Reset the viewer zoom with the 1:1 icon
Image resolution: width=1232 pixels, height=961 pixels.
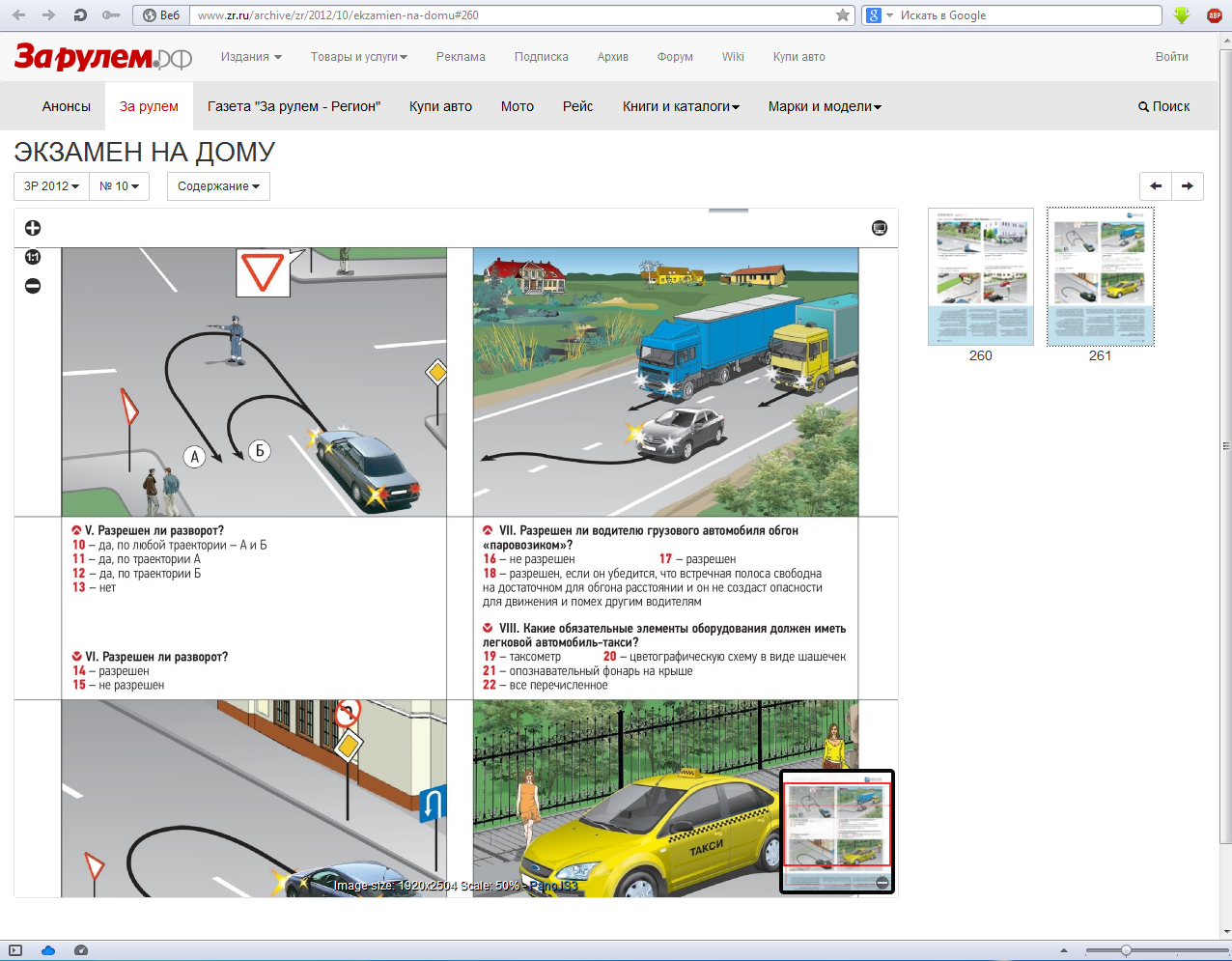33,257
